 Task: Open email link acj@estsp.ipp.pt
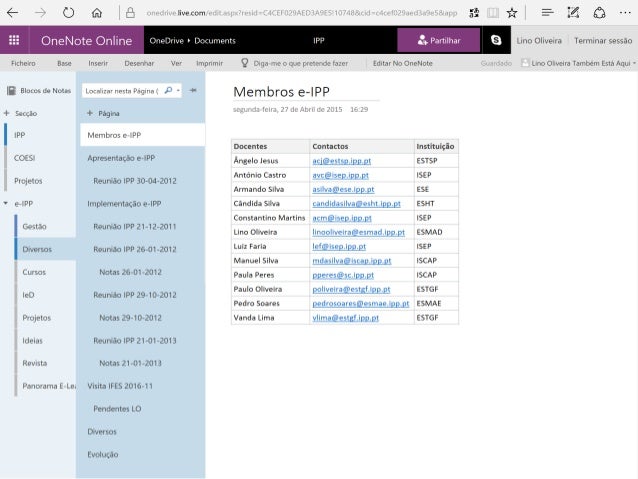[x=341, y=160]
